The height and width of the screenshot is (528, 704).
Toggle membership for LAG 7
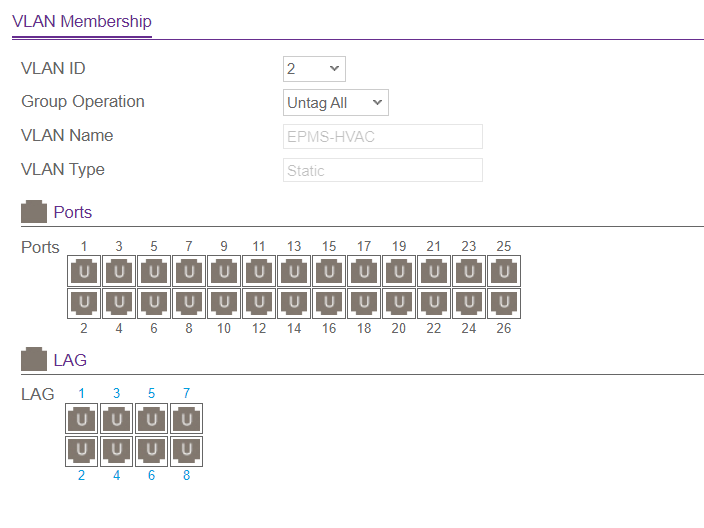(187, 419)
